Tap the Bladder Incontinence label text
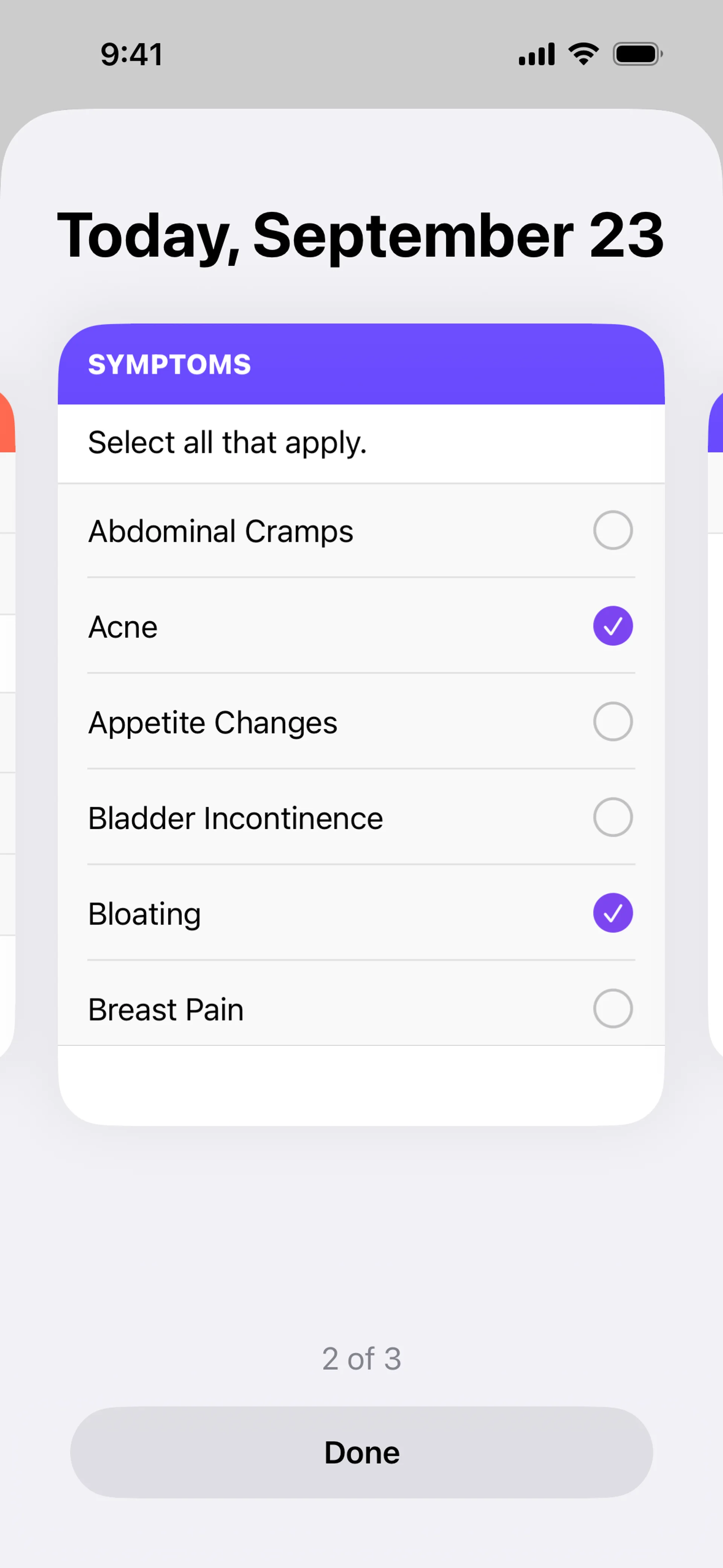The image size is (723, 1568). [235, 818]
